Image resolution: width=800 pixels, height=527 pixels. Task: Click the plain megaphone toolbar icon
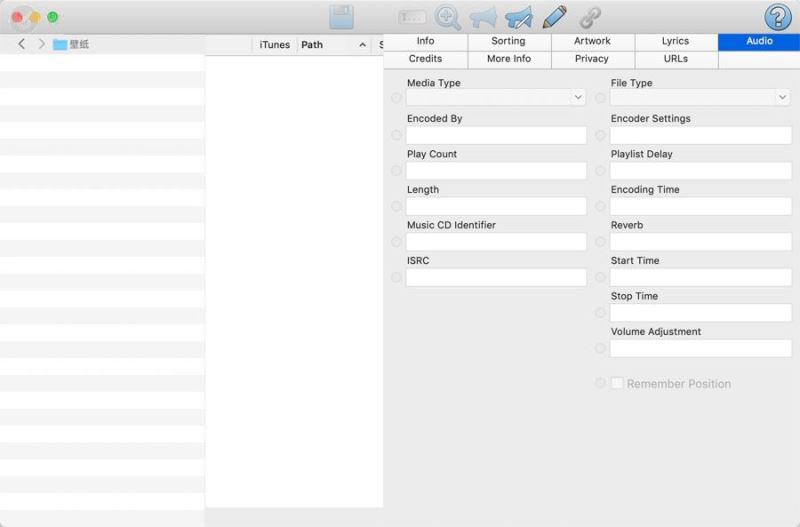(x=483, y=17)
